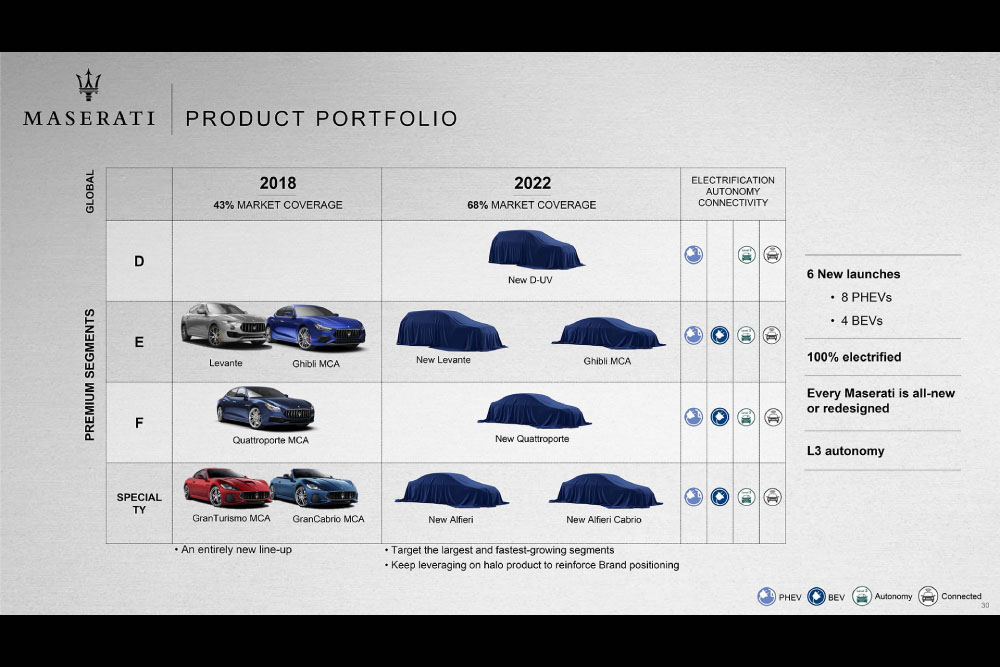The height and width of the screenshot is (667, 1000).
Task: Click the New Alfieri Cabrio caption
Action: (x=604, y=520)
